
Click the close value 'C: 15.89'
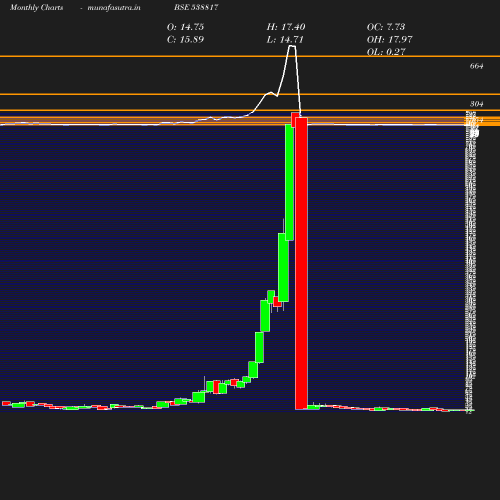(x=185, y=40)
